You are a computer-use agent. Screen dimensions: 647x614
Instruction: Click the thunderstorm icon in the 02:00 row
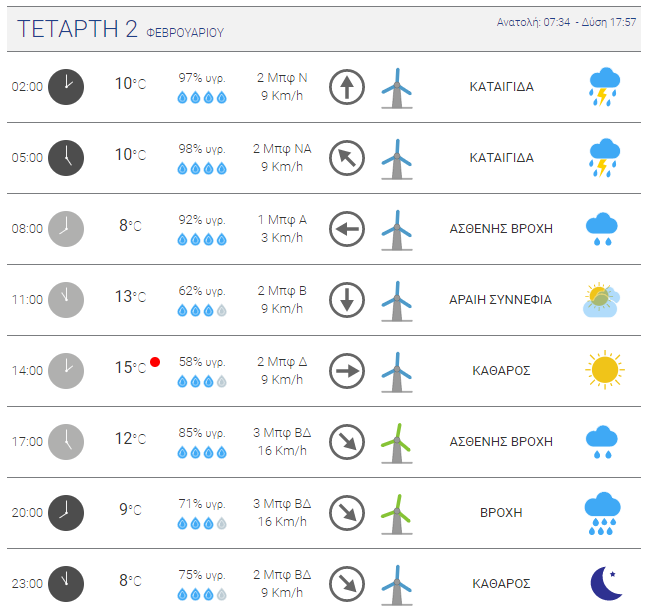[604, 87]
